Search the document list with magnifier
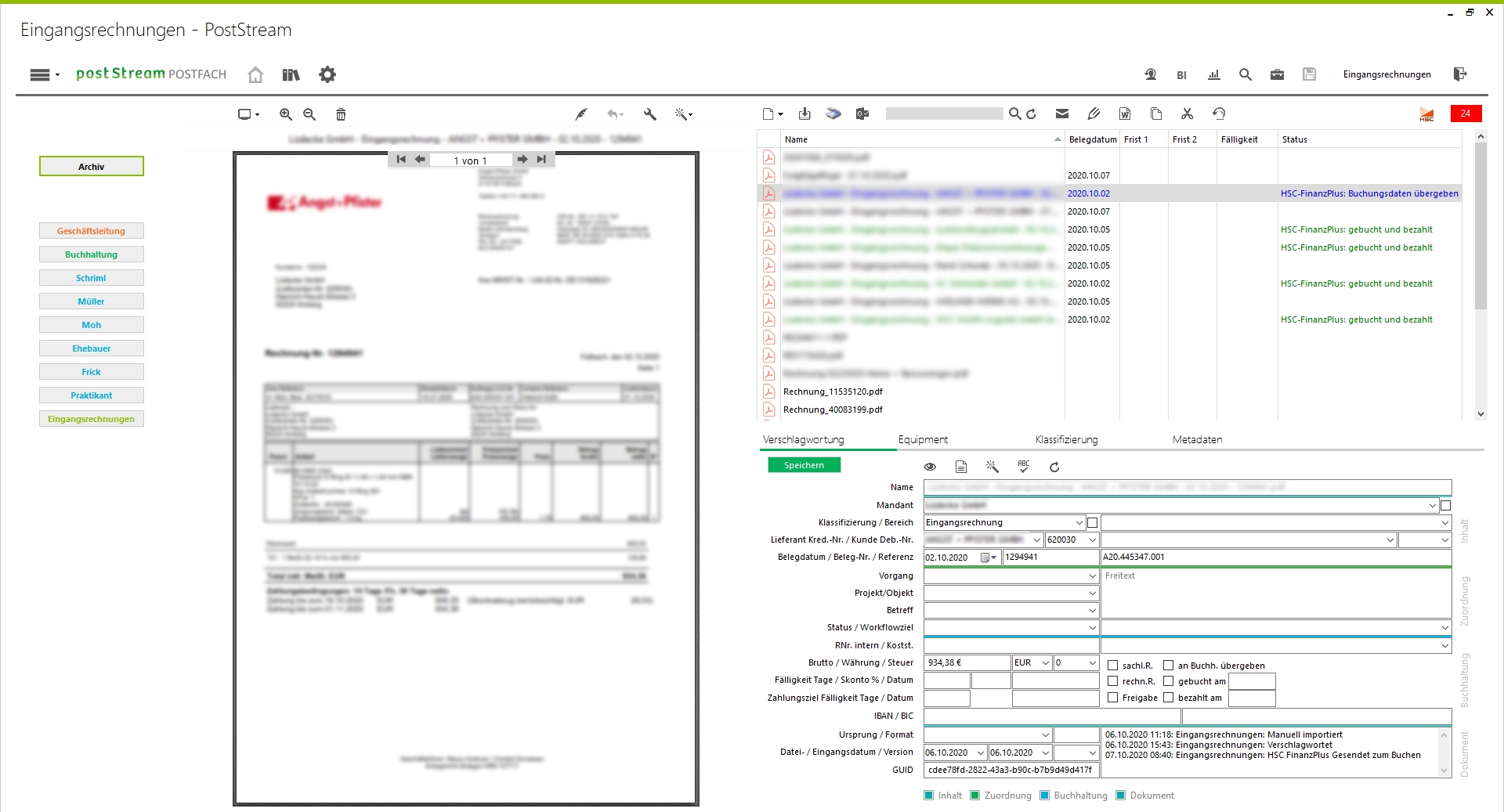Screen dimensions: 1504x812 (x=1015, y=114)
